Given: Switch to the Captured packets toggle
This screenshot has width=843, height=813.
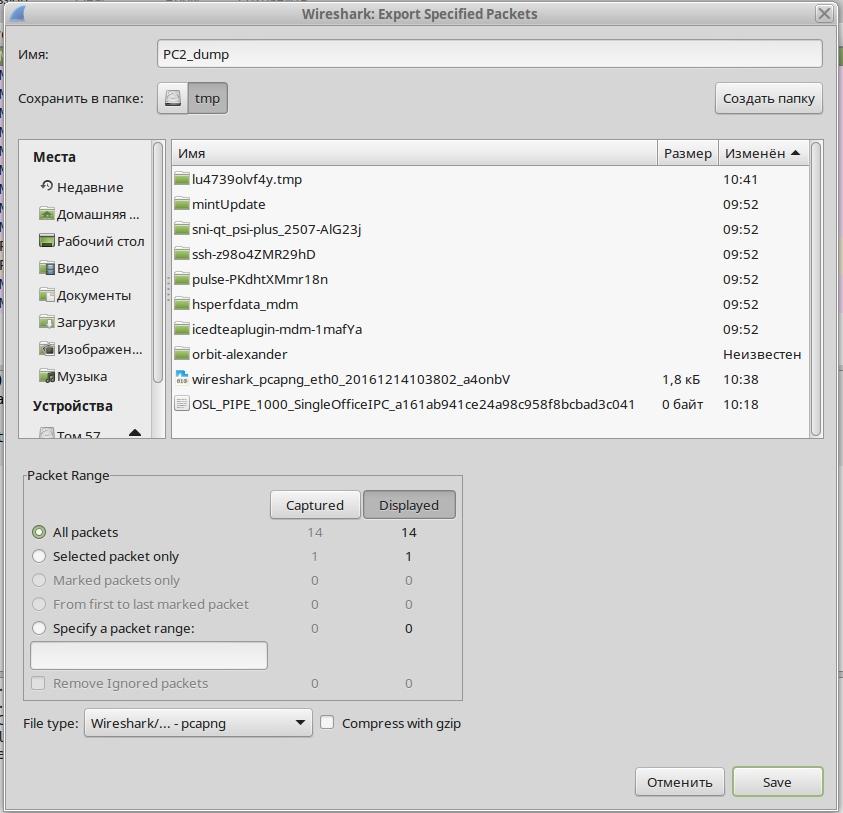Looking at the screenshot, I should 314,505.
